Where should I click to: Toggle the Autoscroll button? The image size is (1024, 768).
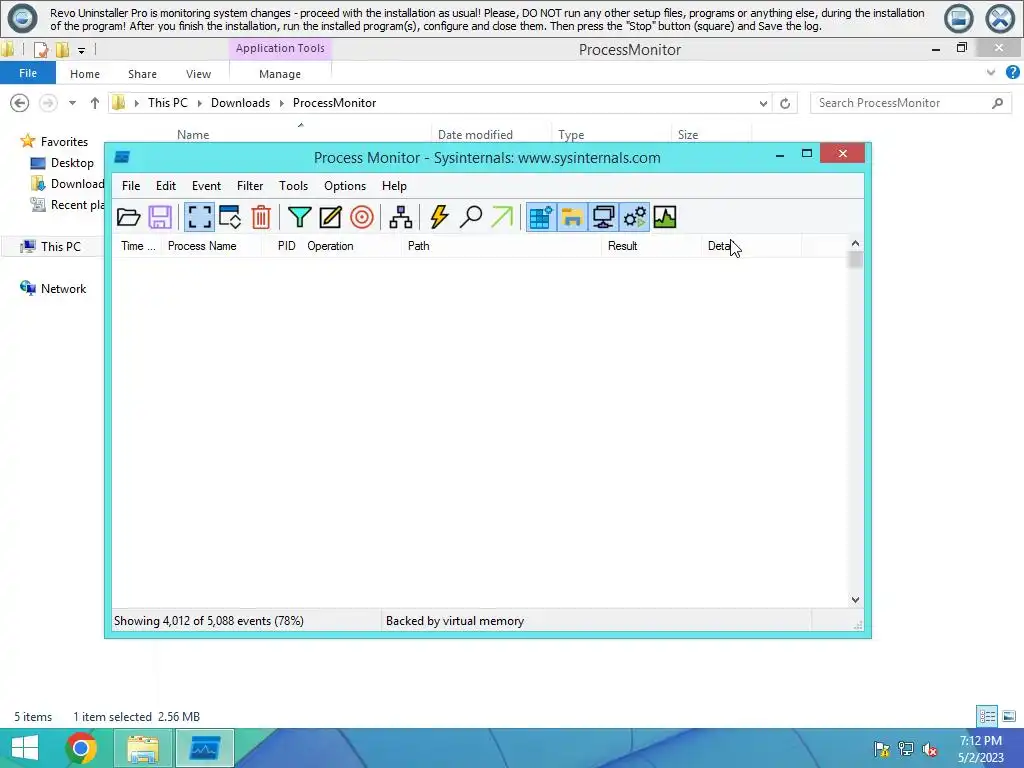point(230,217)
